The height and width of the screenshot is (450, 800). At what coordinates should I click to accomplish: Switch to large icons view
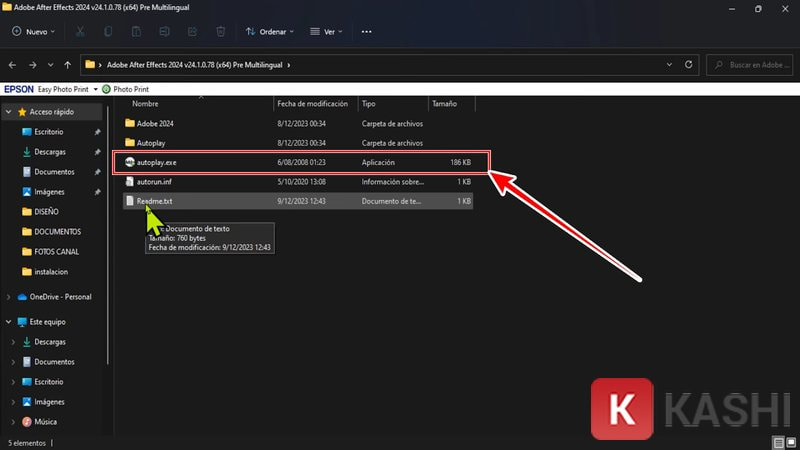(x=791, y=442)
